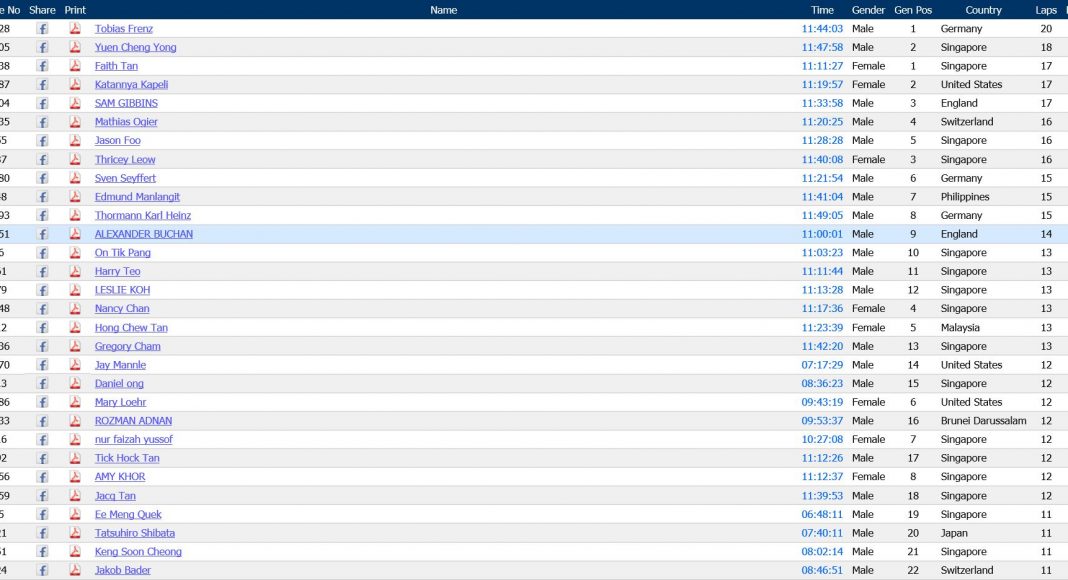This screenshot has height=580, width=1068.
Task: Sort by Laps column header
Action: click(x=1046, y=10)
